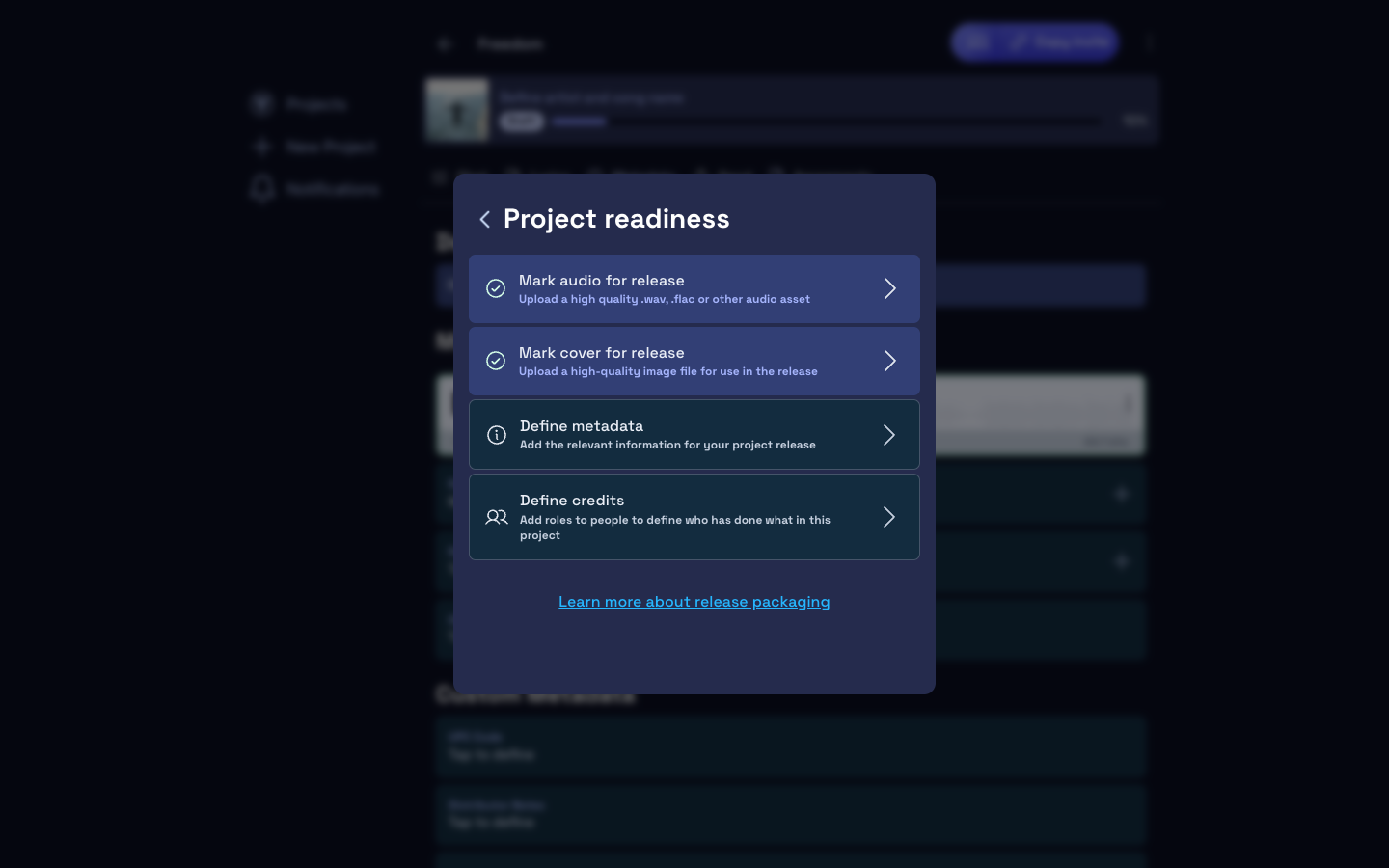Select Define metadata title text

click(582, 426)
